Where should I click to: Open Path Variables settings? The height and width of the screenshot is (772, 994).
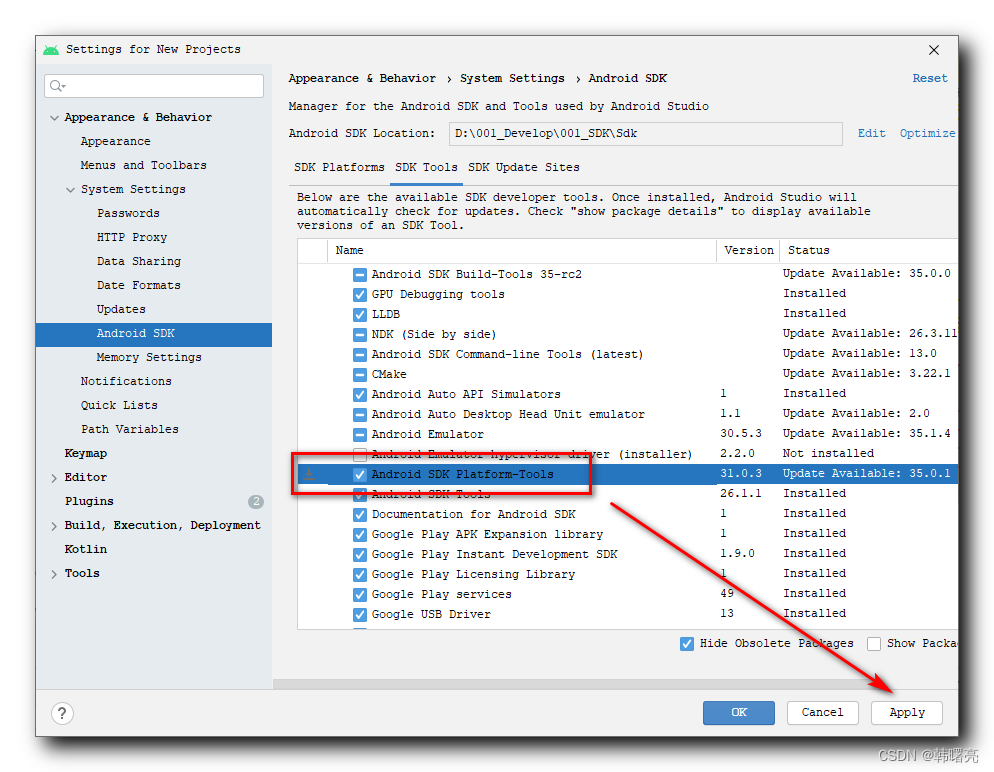pos(130,430)
